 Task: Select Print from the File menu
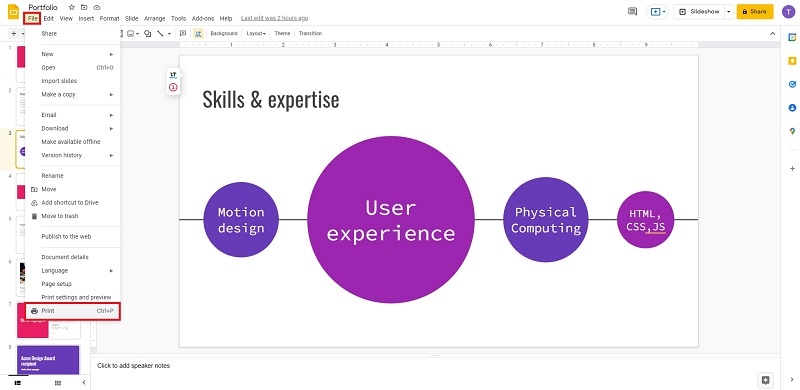click(x=72, y=311)
